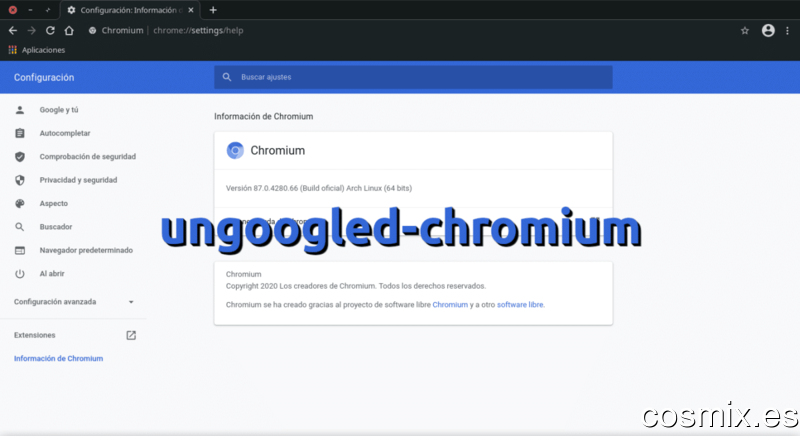The image size is (800, 436).
Task: Open the home page icon
Action: (x=69, y=31)
